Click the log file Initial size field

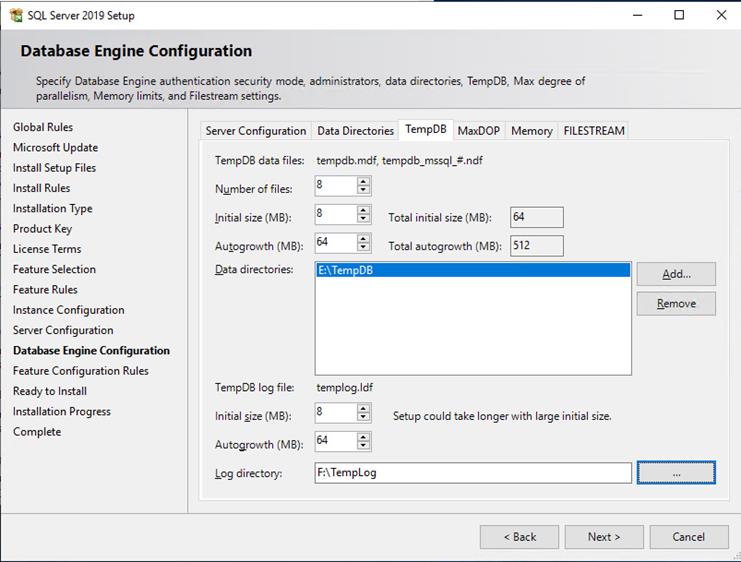coord(336,413)
